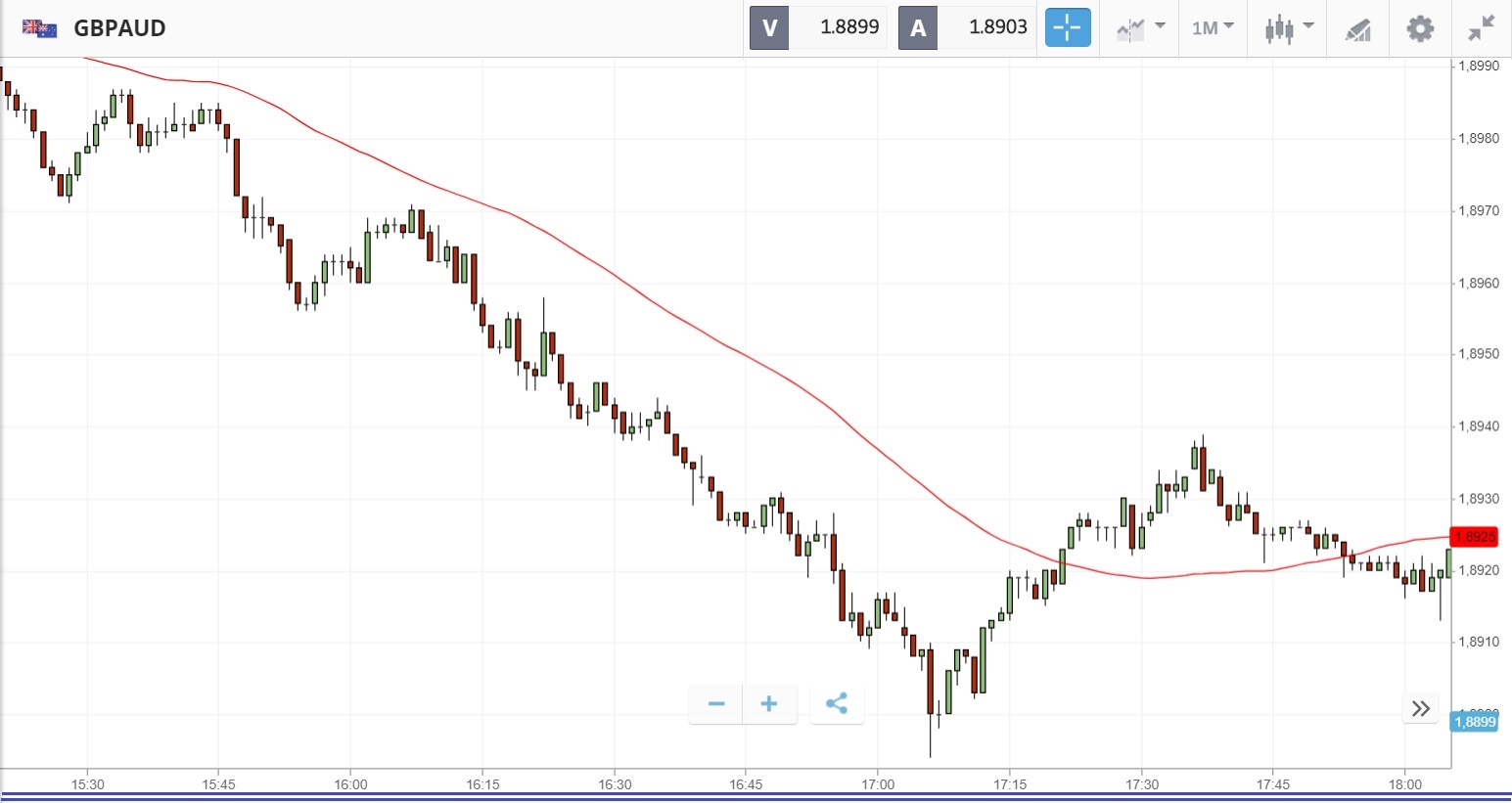This screenshot has height=803, width=1512.
Task: Click the buy price 1.8903
Action: point(998,27)
